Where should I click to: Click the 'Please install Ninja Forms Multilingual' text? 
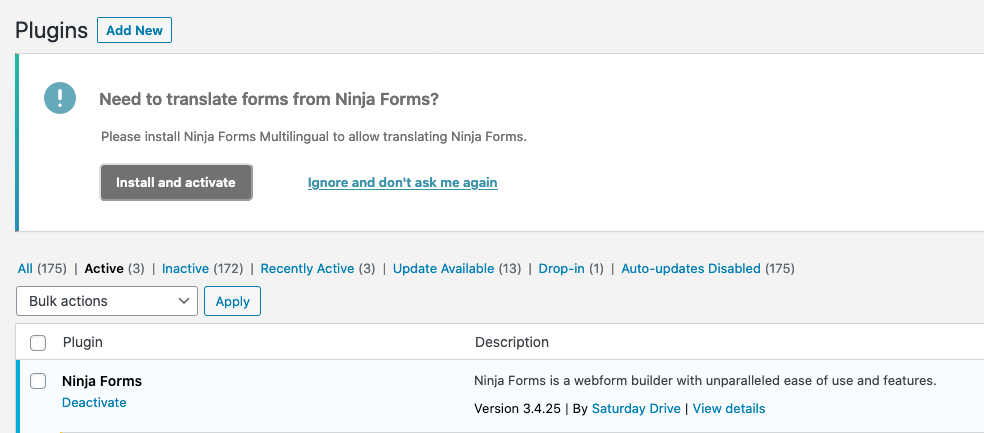point(314,137)
